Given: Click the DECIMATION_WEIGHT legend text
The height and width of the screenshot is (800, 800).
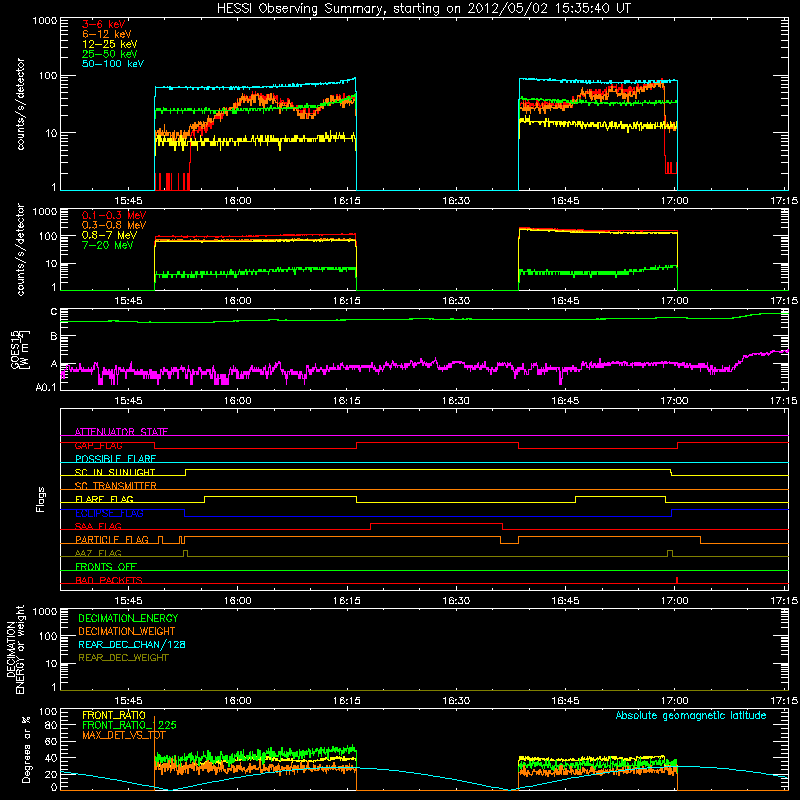Looking at the screenshot, I should click(127, 631).
